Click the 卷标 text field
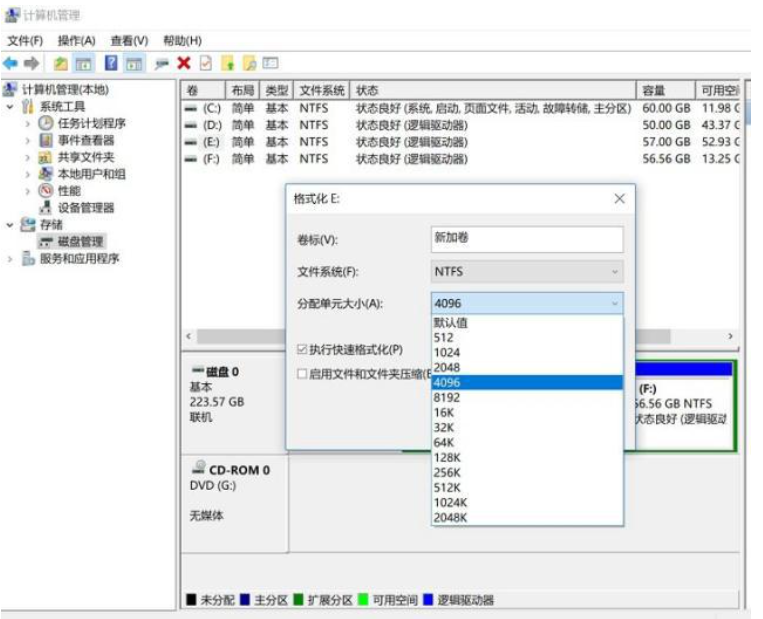The width and height of the screenshot is (763, 619). 527,239
